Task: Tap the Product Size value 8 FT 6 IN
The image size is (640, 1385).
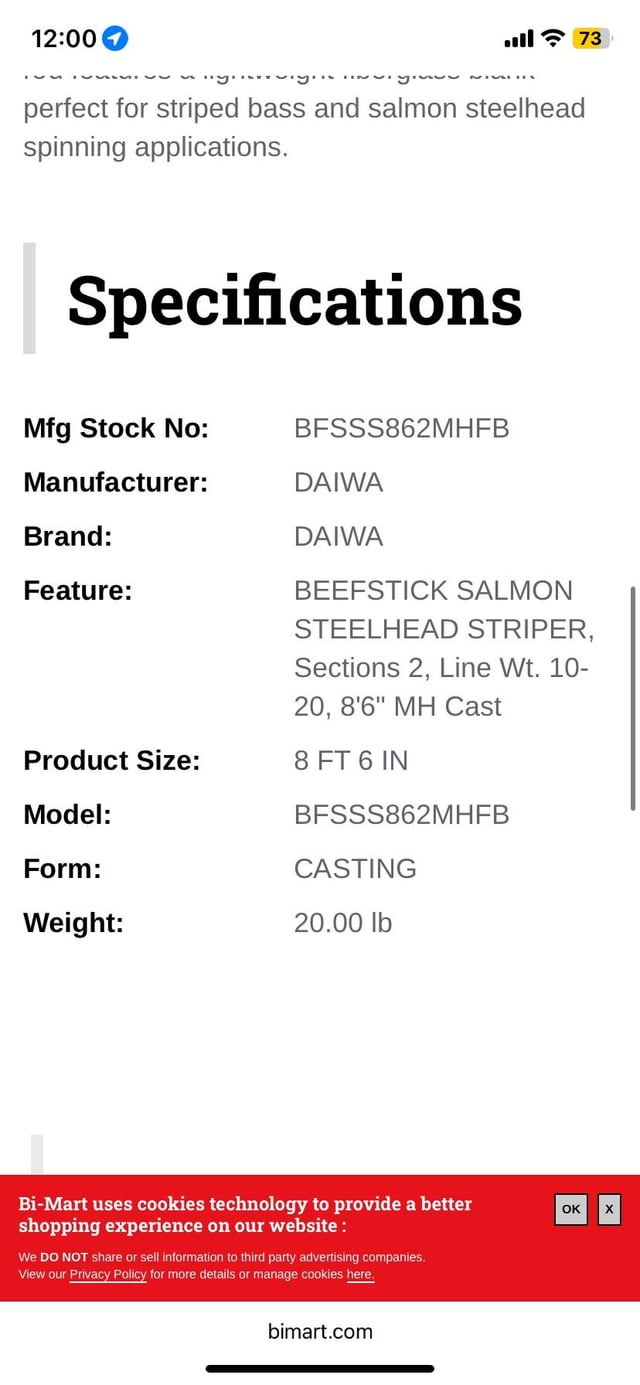Action: point(351,760)
